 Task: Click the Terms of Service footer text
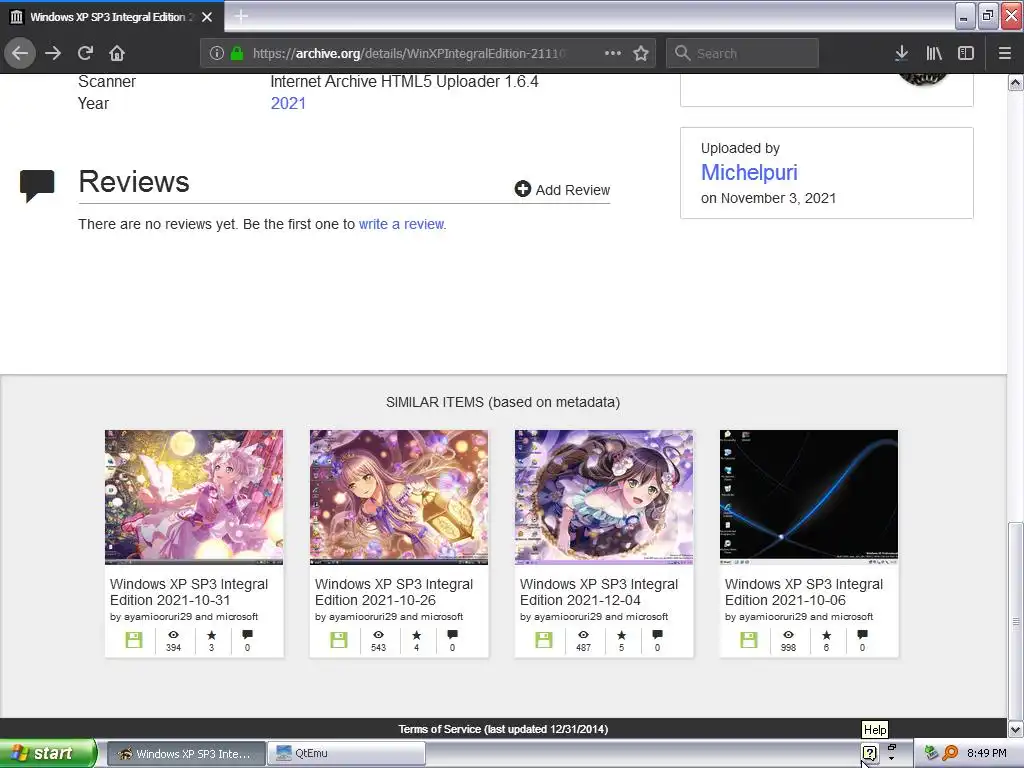coord(504,729)
